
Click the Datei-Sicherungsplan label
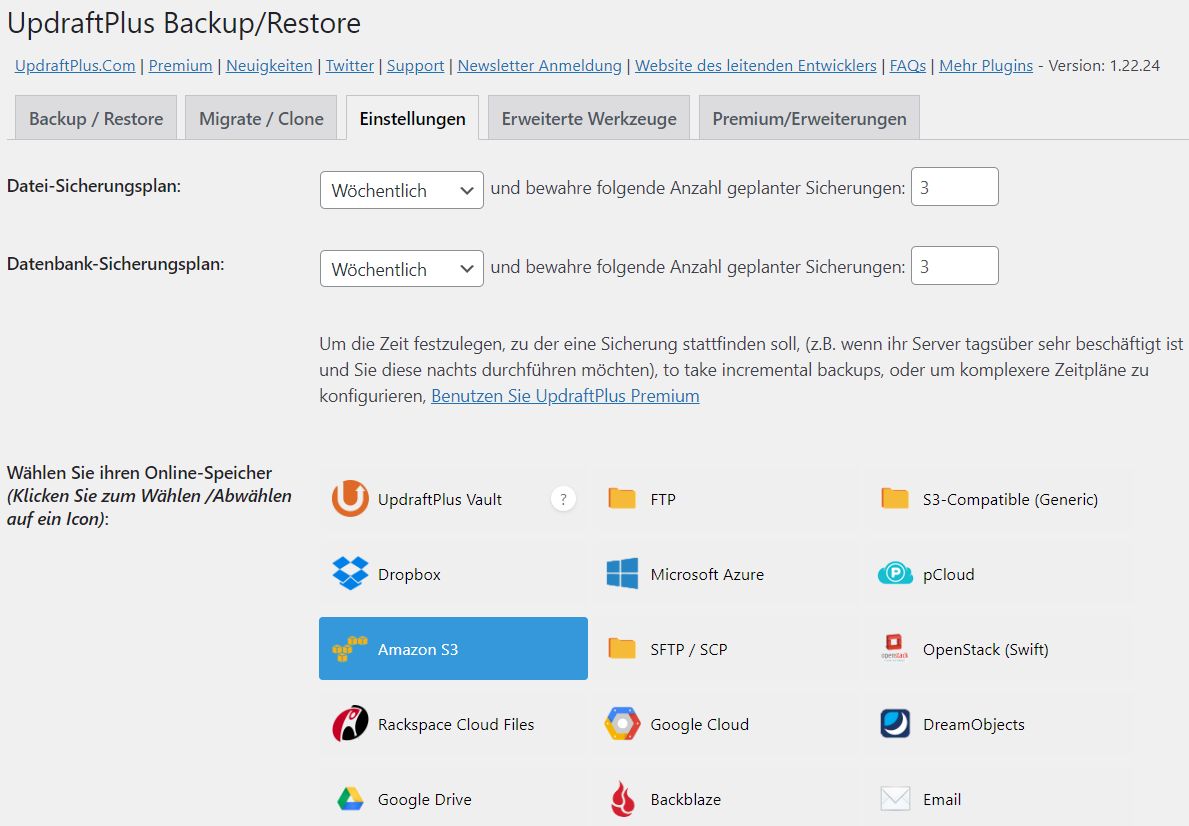click(x=94, y=186)
